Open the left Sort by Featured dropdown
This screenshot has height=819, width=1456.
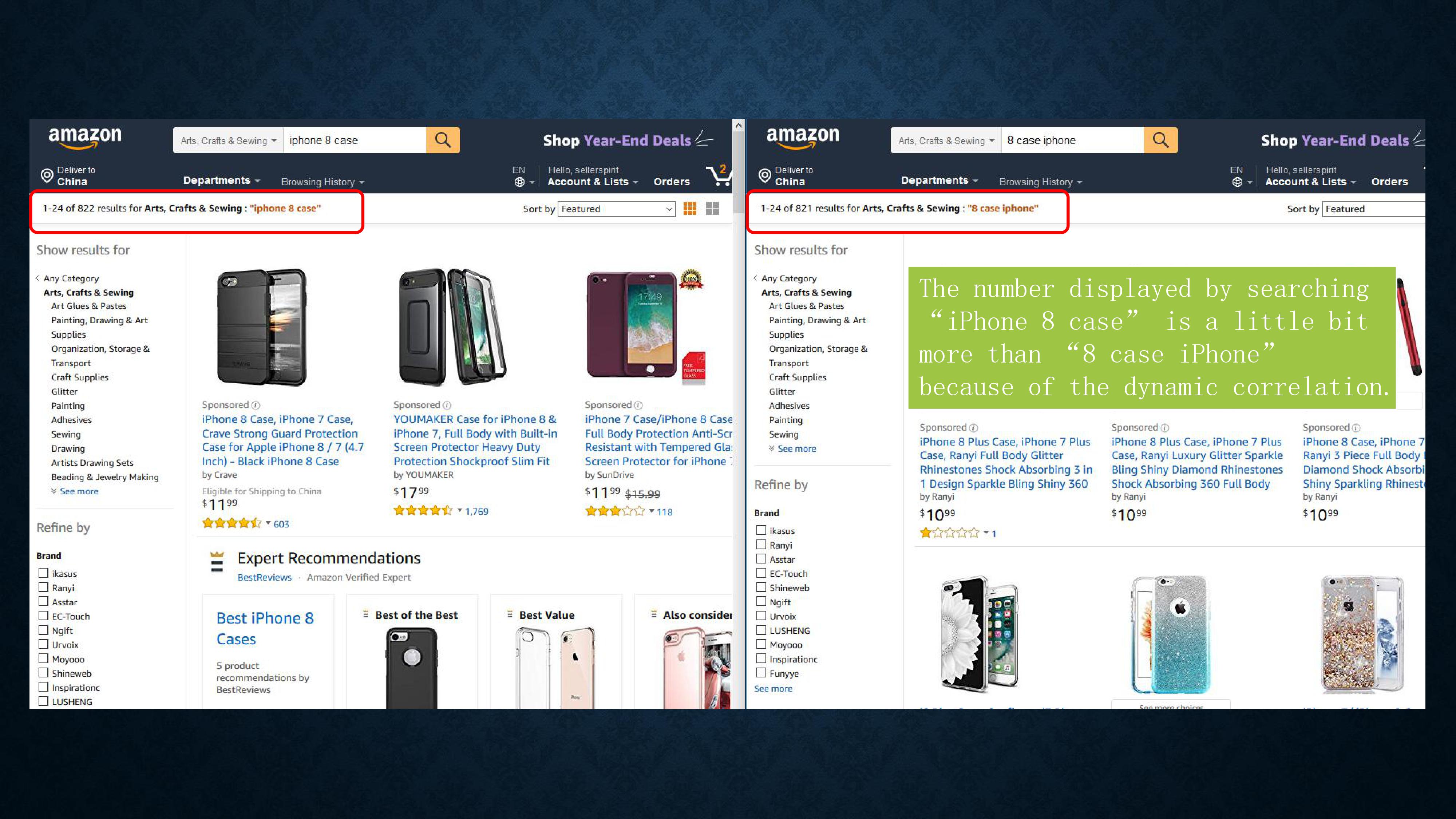617,209
